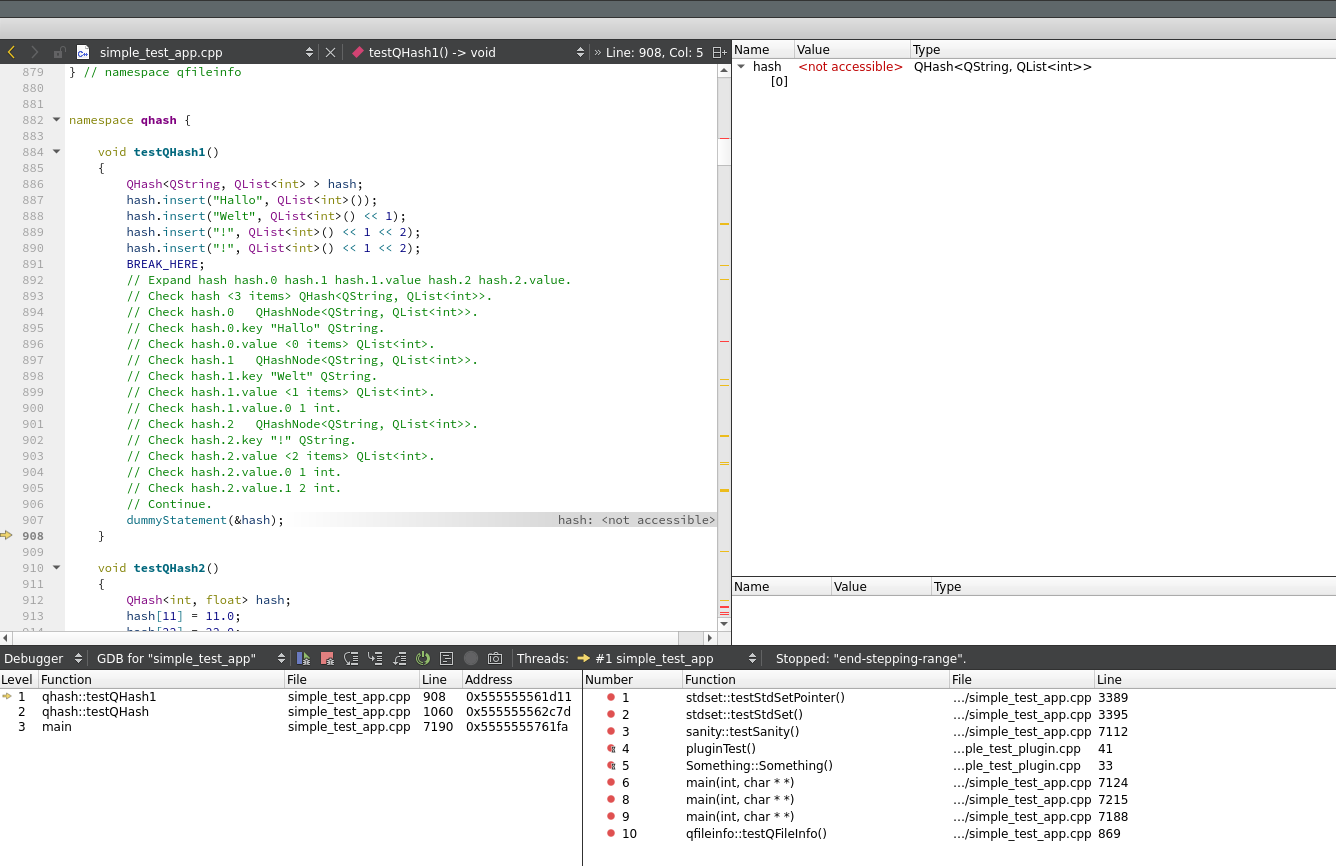Fold the testQHash1 function at line 884
Screen dimensions: 1336x866
[x=56, y=152]
